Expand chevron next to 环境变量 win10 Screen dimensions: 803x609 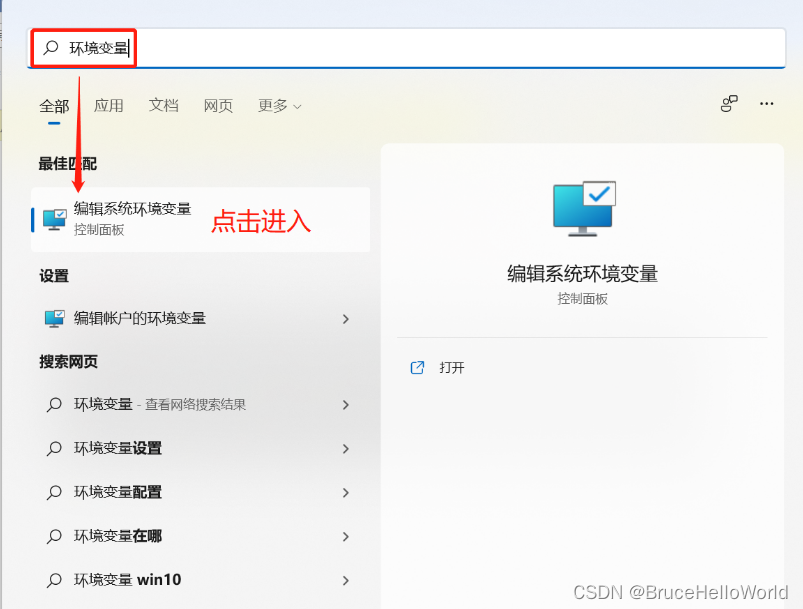[346, 580]
